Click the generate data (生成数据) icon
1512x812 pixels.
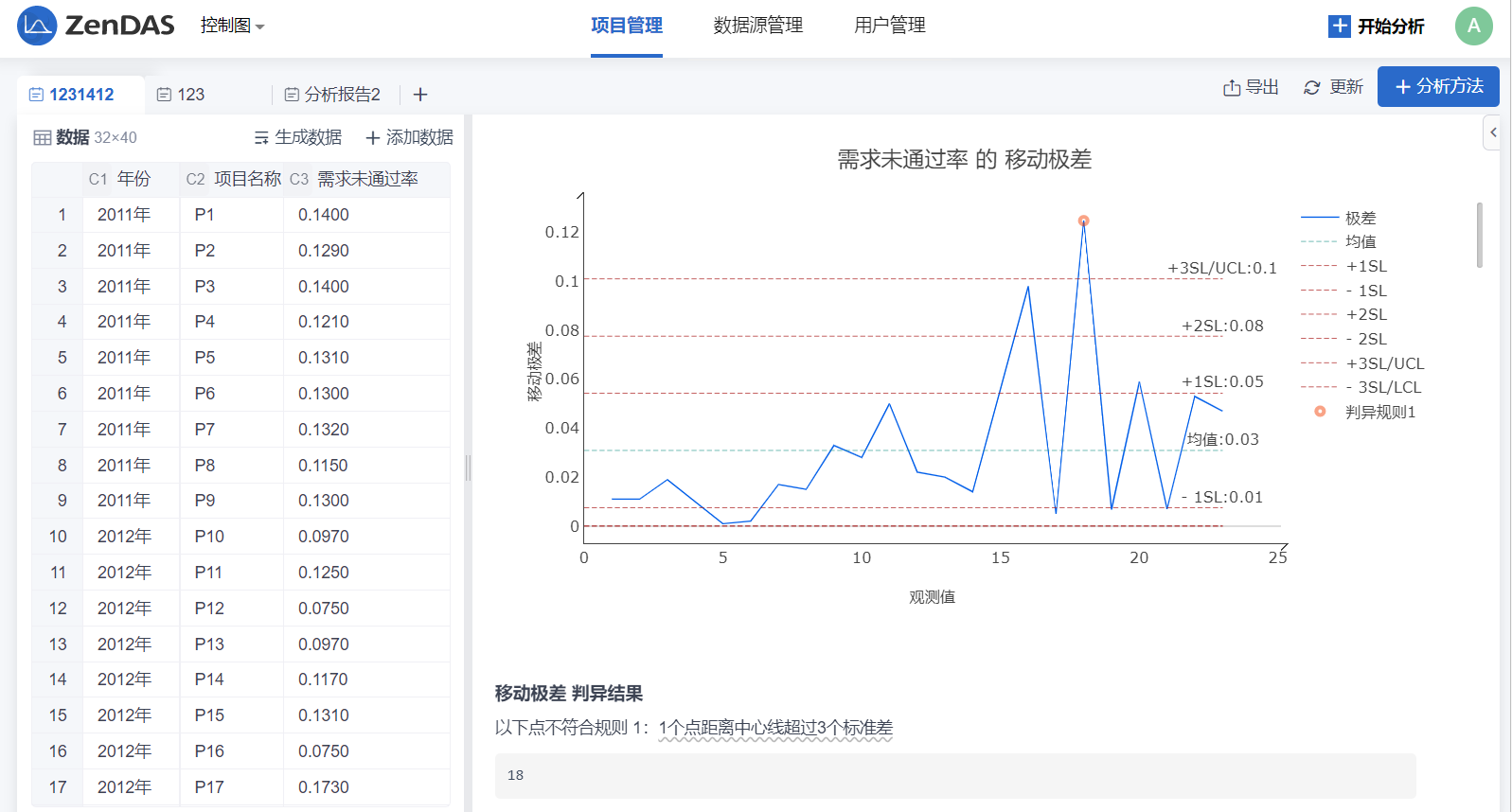click(262, 138)
